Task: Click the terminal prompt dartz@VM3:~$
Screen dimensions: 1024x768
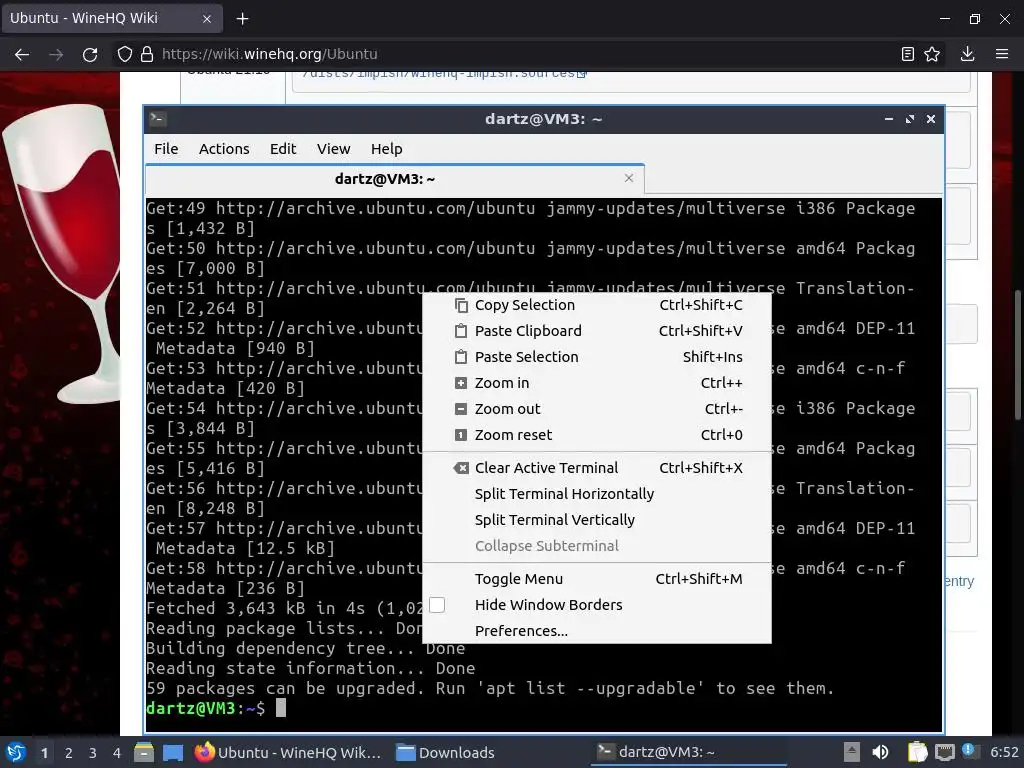Action: pos(206,708)
